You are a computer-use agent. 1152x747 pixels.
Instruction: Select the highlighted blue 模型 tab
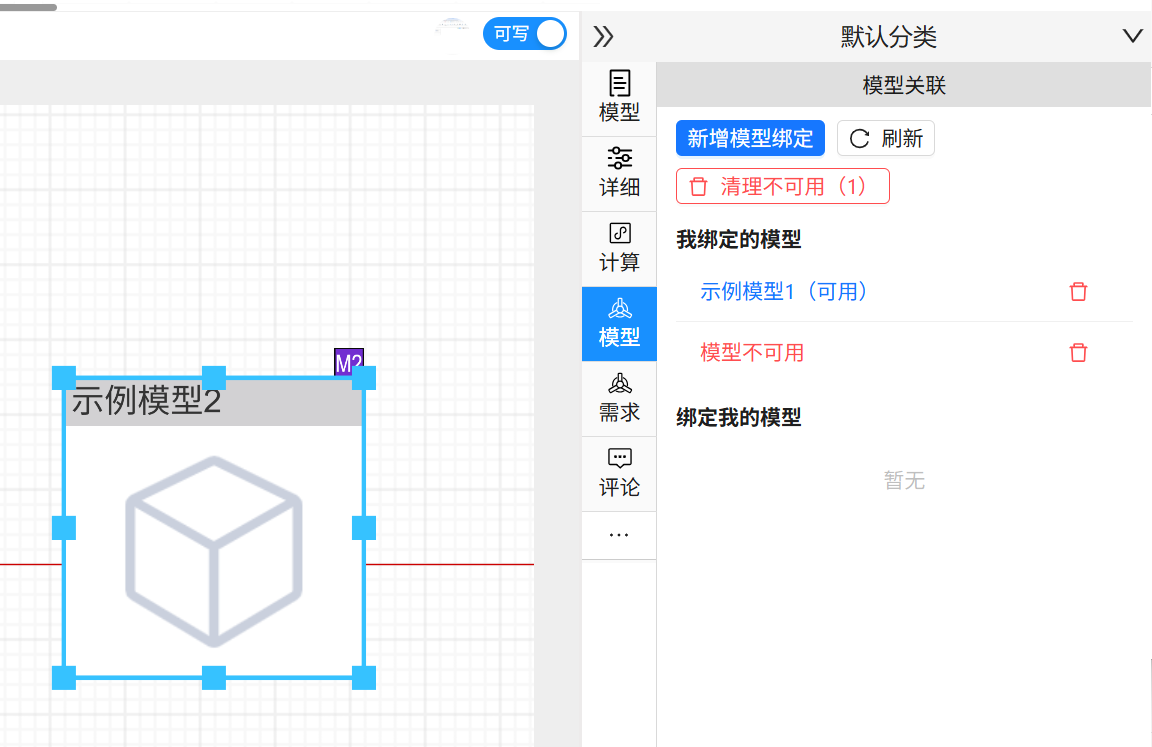[x=619, y=324]
